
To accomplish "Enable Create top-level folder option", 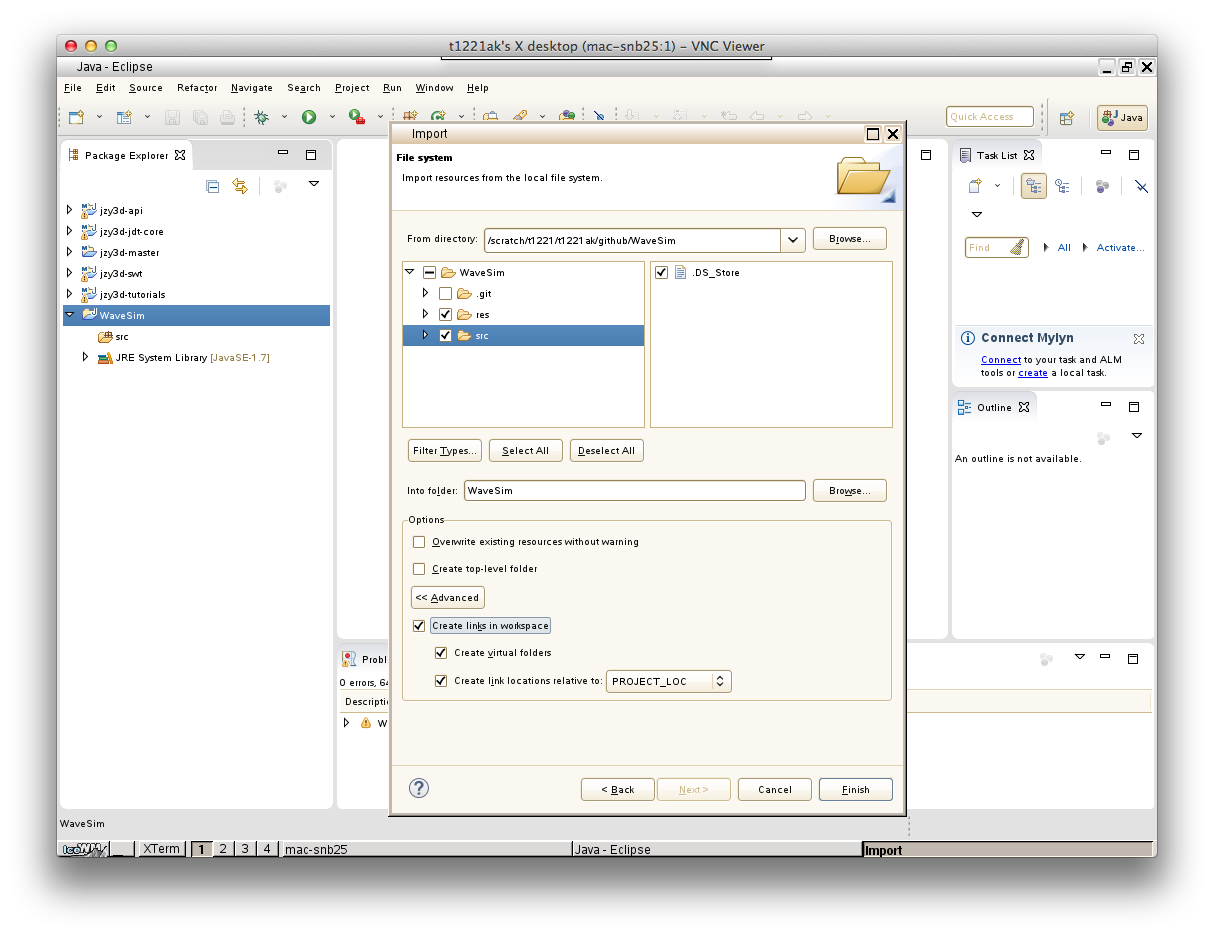I will (419, 569).
